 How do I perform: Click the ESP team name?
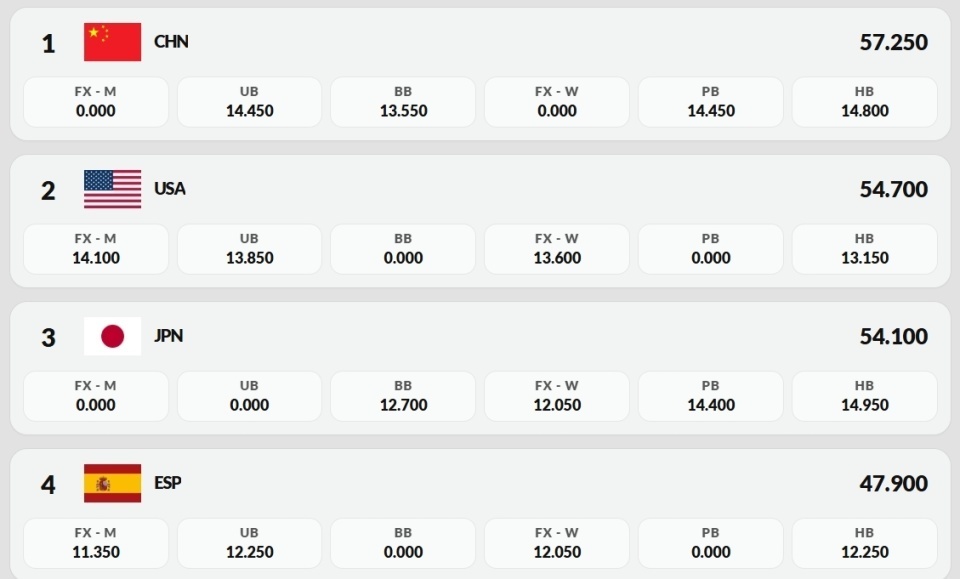(x=168, y=483)
